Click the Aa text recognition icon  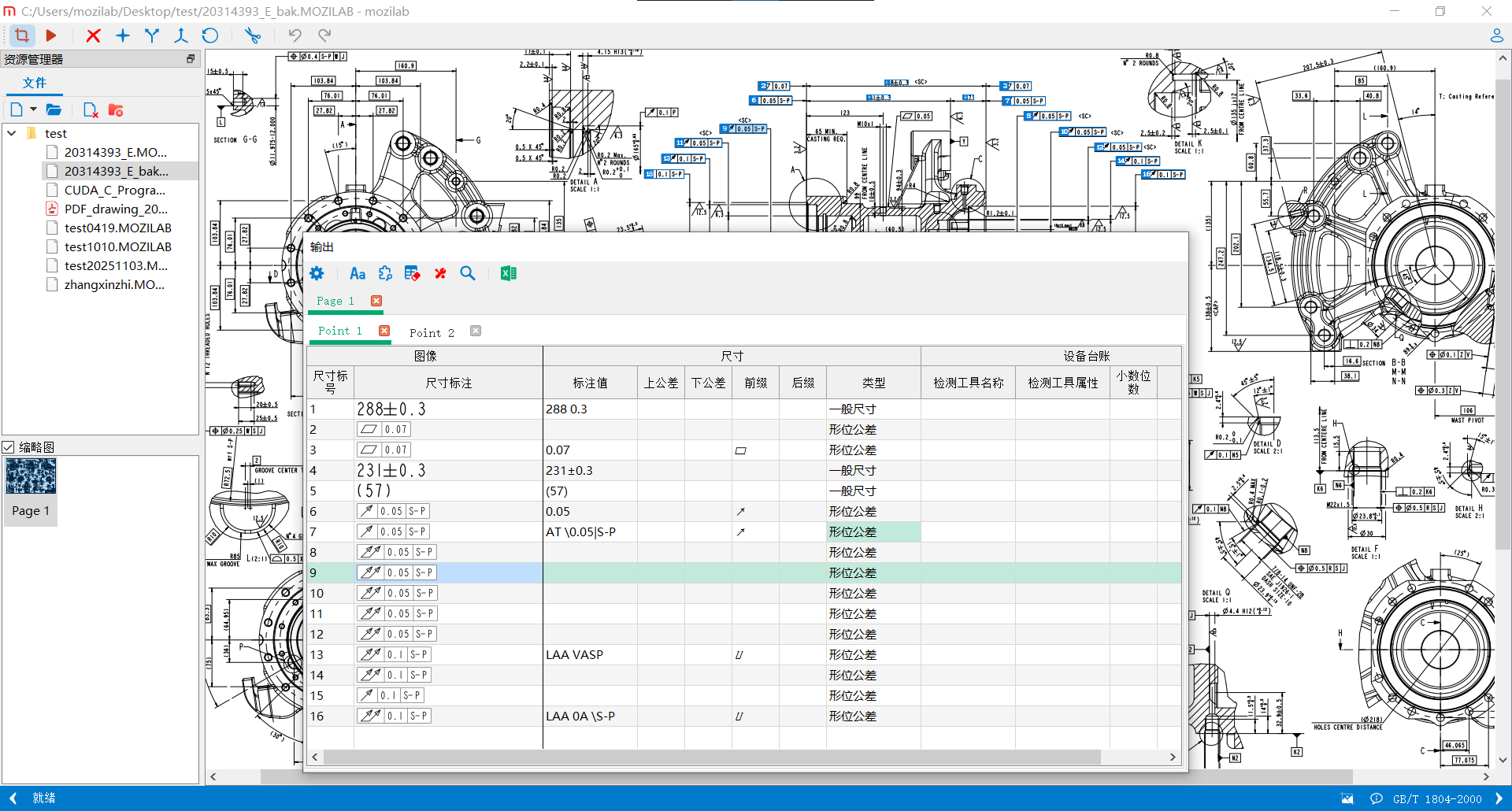point(358,273)
